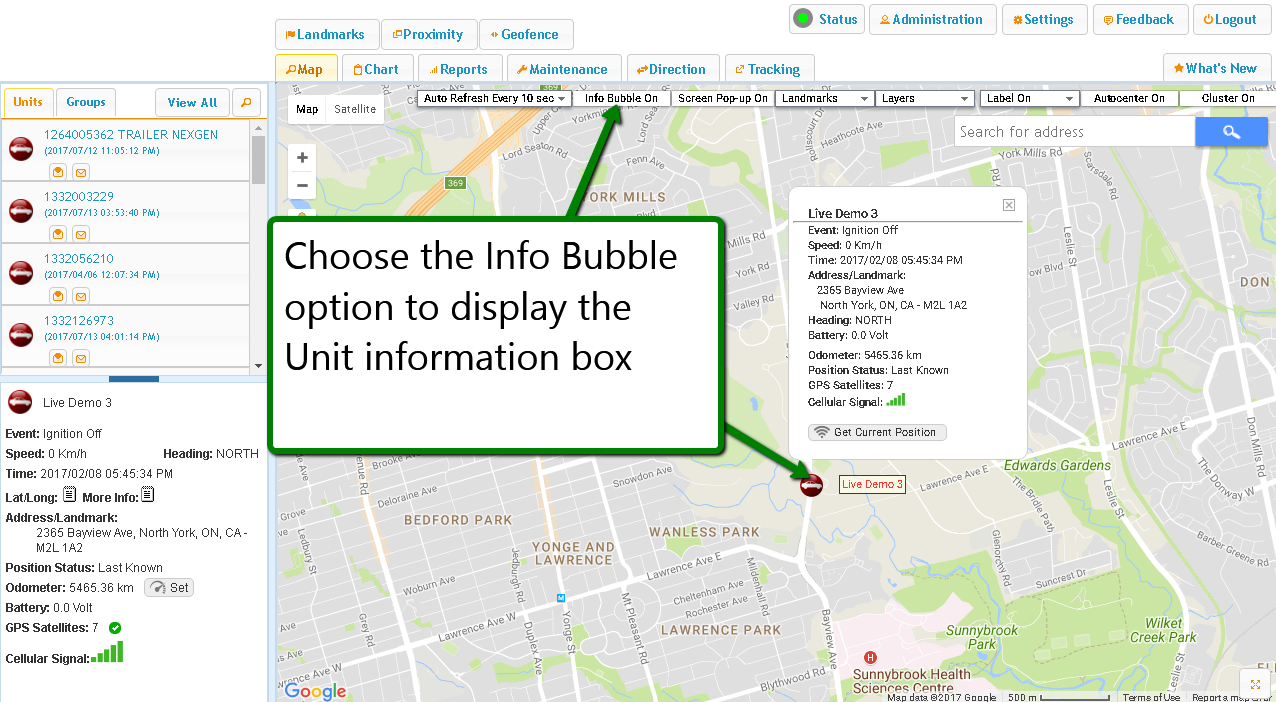Click the Live Demo 3 vehicle marker

pos(811,485)
